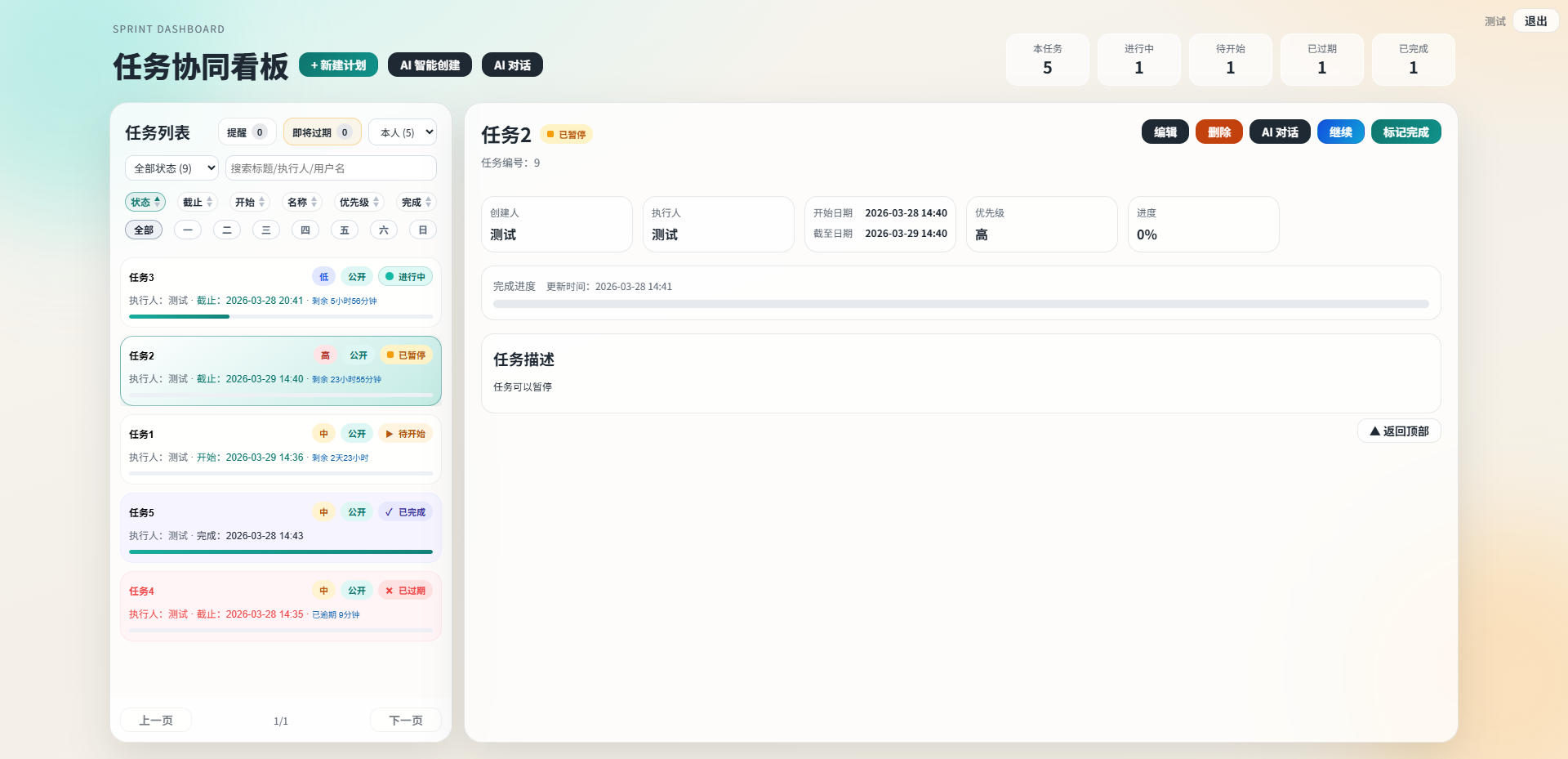Open the 全部状态 (9) dropdown
Screen dimensions: 1568x759
[171, 168]
